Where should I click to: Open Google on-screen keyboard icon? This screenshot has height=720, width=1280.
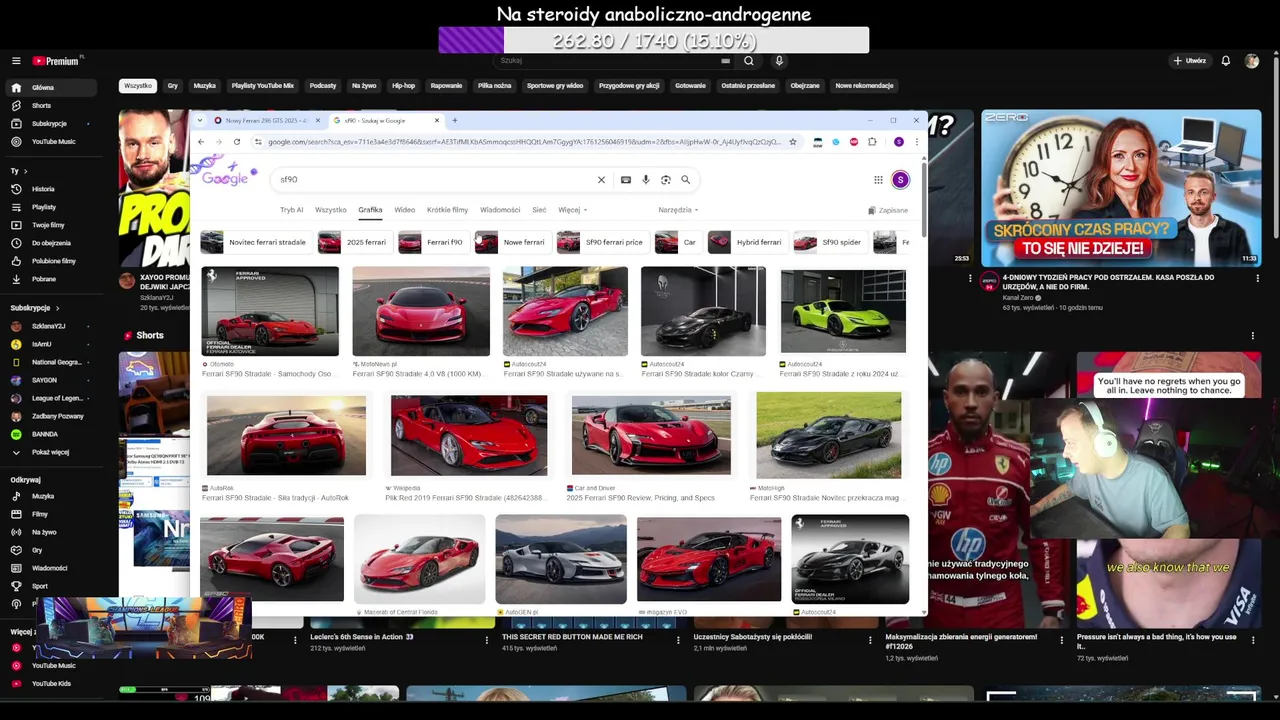point(626,180)
